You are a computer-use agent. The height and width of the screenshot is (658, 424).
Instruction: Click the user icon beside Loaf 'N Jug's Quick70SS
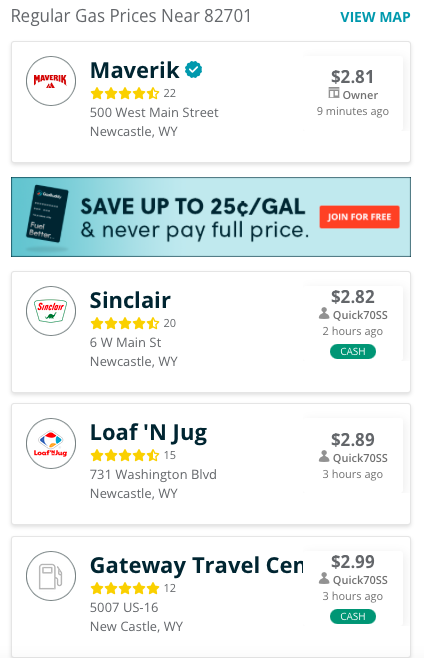324,457
